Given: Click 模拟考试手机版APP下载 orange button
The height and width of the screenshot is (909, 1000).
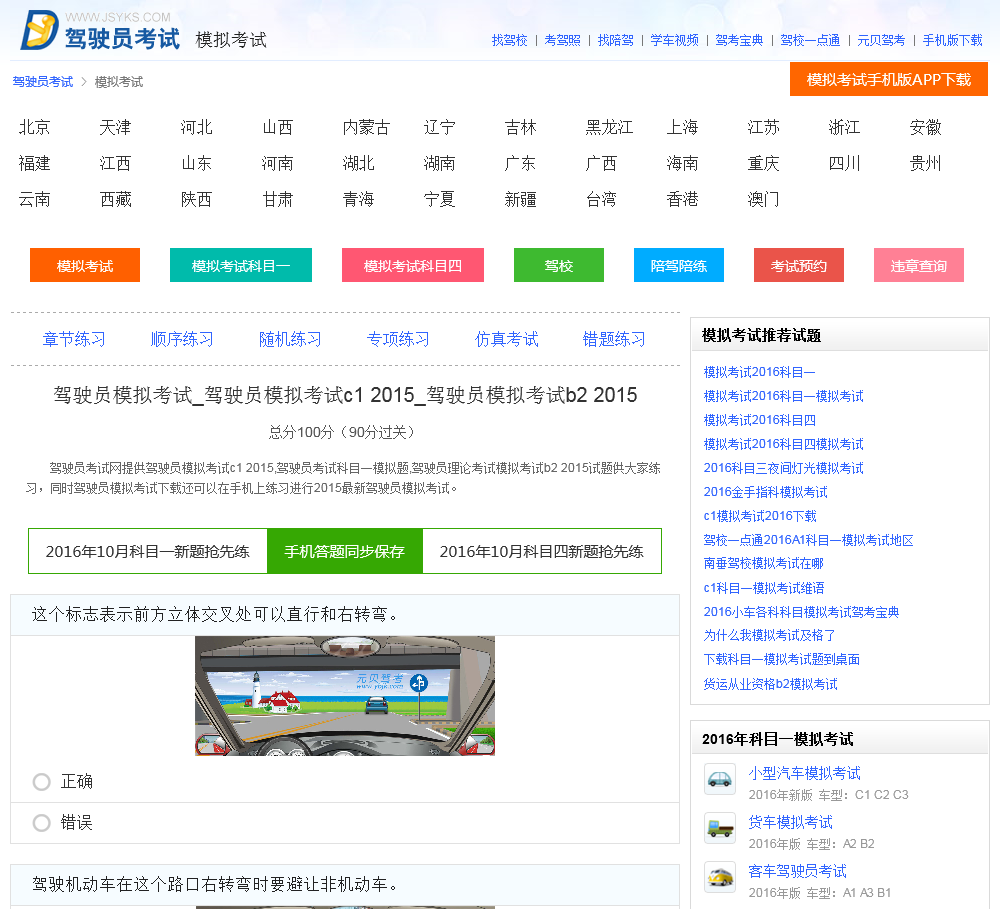Looking at the screenshot, I should pos(888,79).
